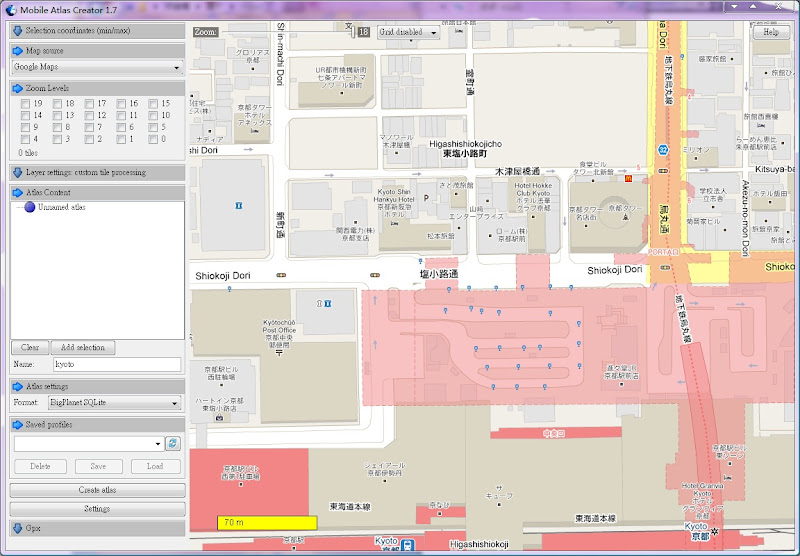Click the Clear button

(x=30, y=347)
